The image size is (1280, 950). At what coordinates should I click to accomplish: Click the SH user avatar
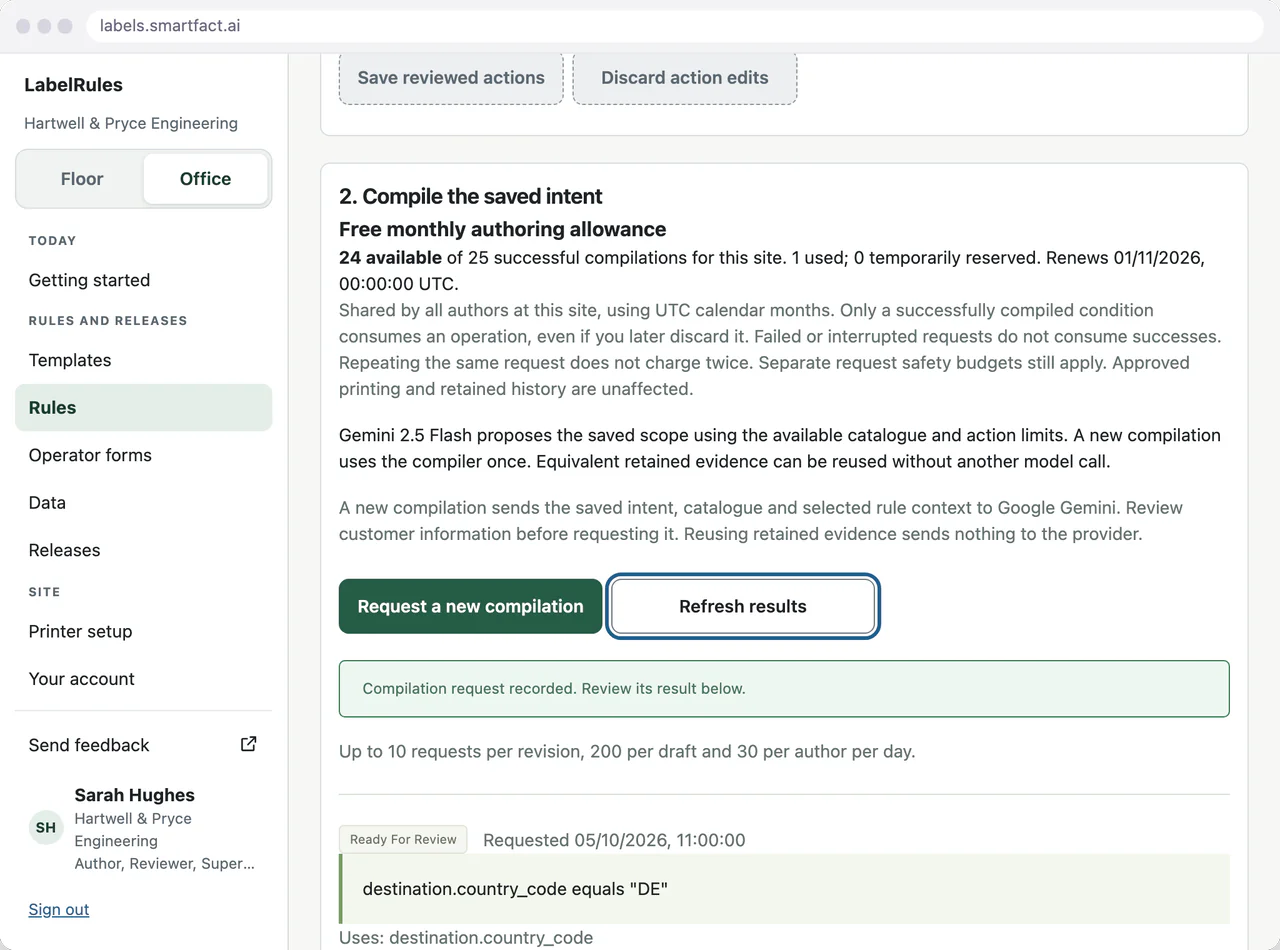[46, 828]
